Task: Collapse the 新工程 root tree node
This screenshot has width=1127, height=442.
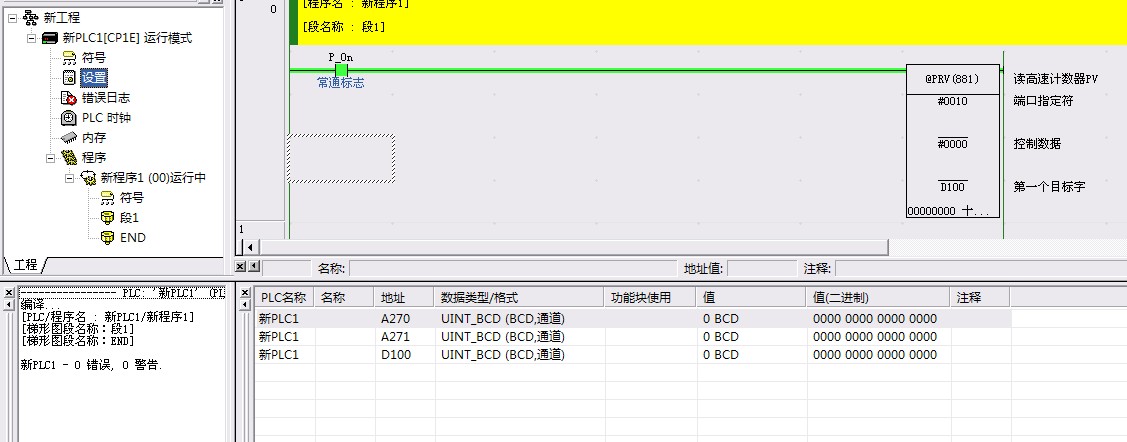Action: pos(12,18)
